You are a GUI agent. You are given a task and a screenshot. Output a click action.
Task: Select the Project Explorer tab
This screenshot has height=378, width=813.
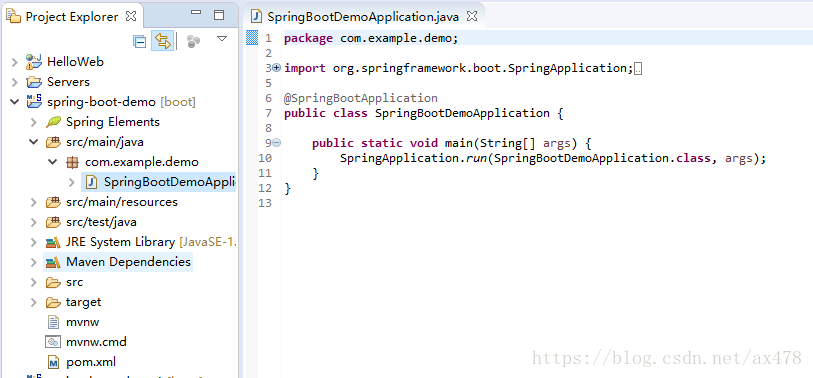point(72,17)
